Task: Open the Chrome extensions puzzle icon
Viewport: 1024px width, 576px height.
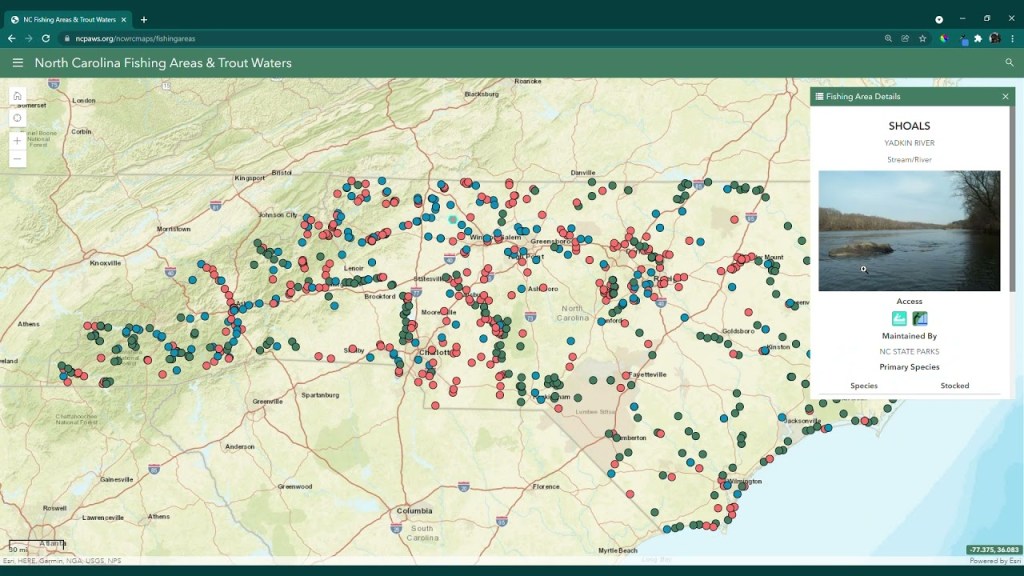Action: (978, 39)
